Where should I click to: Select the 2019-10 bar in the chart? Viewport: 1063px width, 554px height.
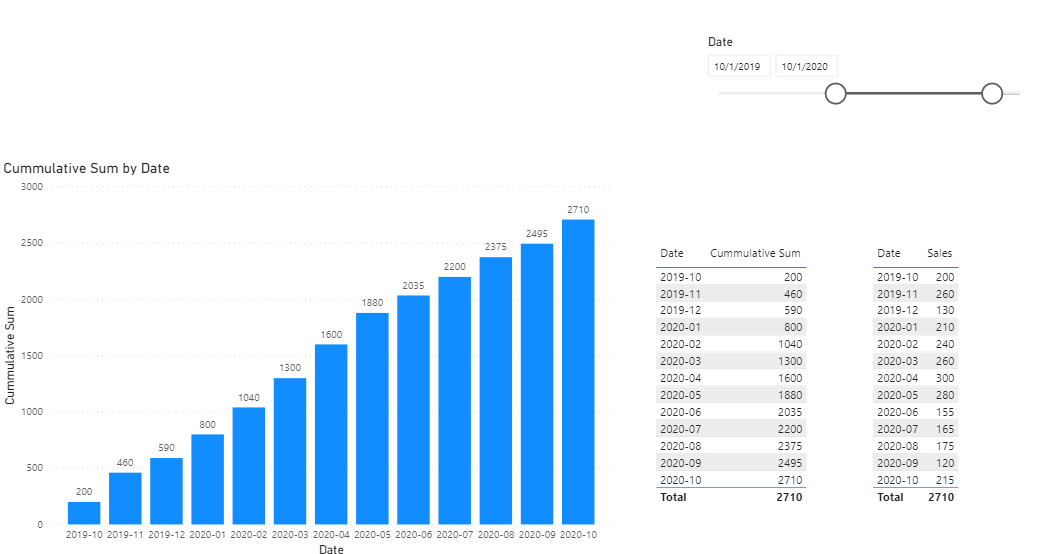point(84,513)
